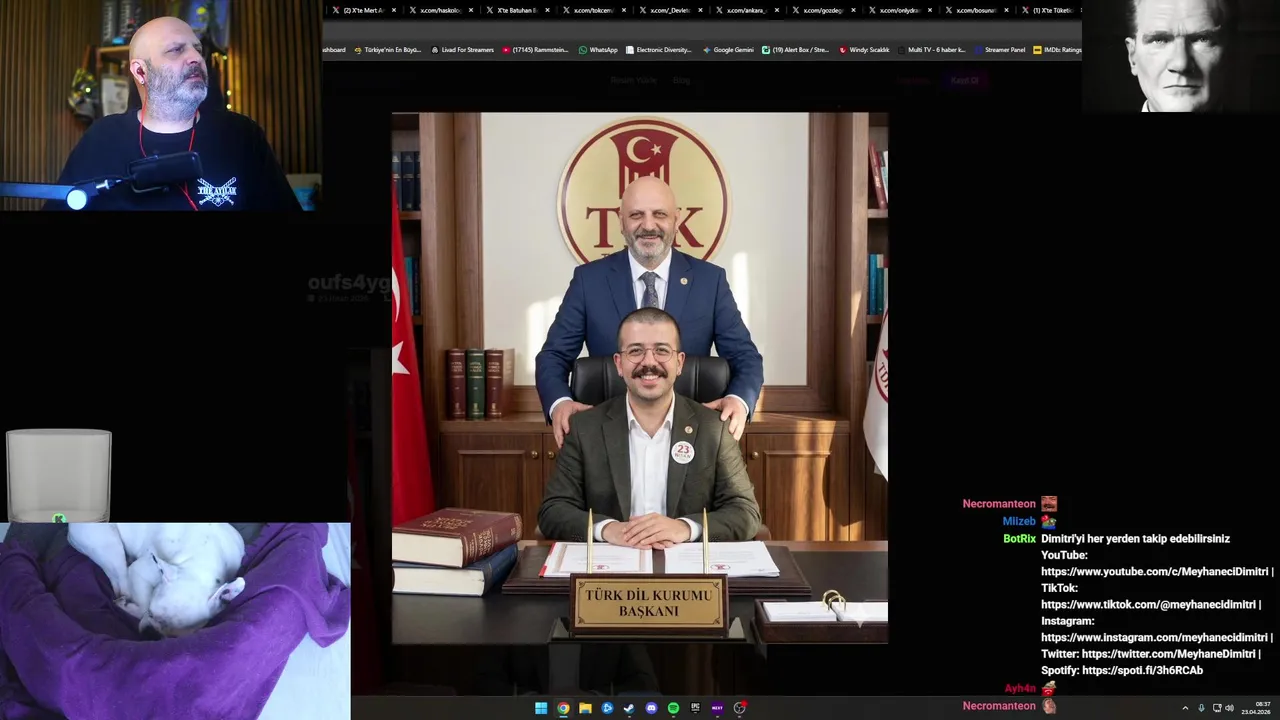Close the x.com/tokcem tab
This screenshot has height=720, width=1280.
tap(624, 10)
